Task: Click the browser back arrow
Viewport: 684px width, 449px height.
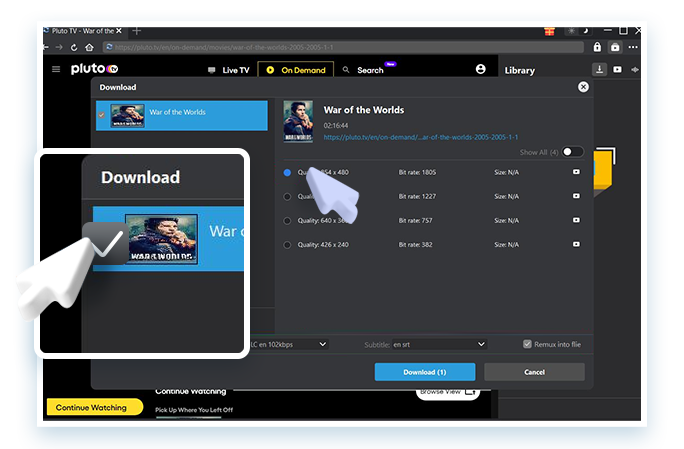Action: click(x=46, y=47)
